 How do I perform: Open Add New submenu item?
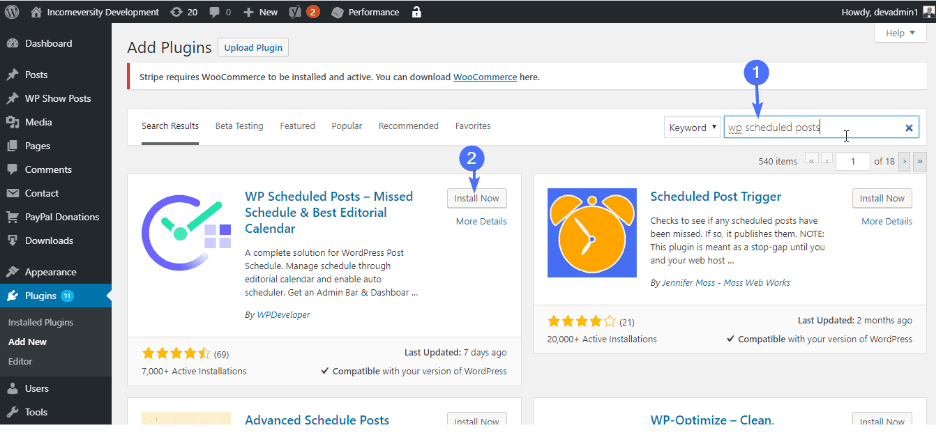pyautogui.click(x=28, y=342)
